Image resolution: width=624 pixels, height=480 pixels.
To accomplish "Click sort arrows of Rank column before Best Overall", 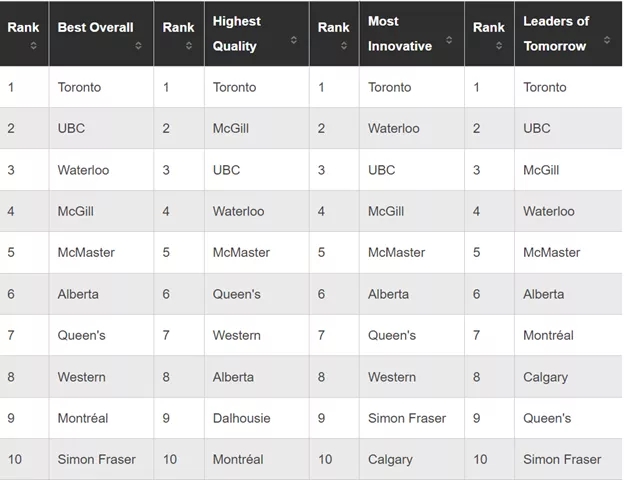I will (33, 46).
